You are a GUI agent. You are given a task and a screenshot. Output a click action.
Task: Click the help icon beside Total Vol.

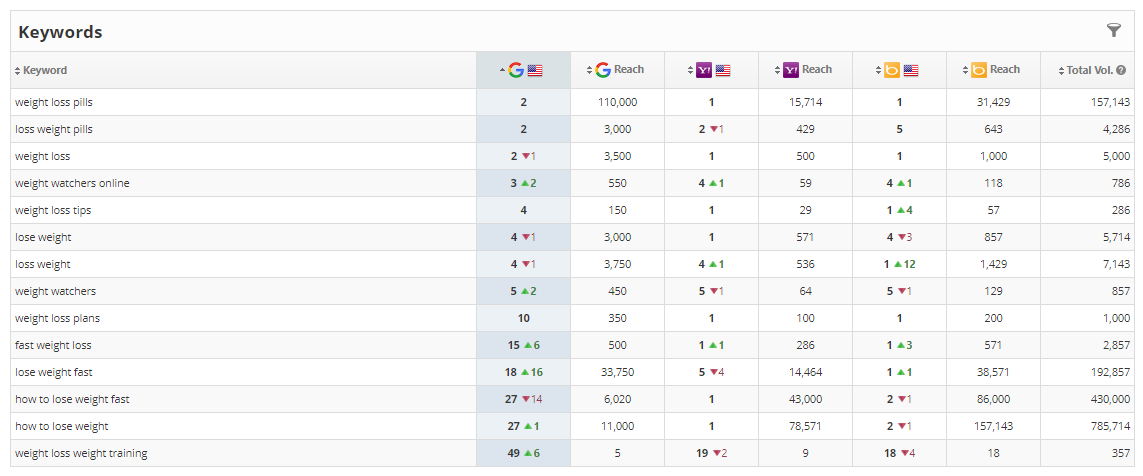(x=1121, y=70)
